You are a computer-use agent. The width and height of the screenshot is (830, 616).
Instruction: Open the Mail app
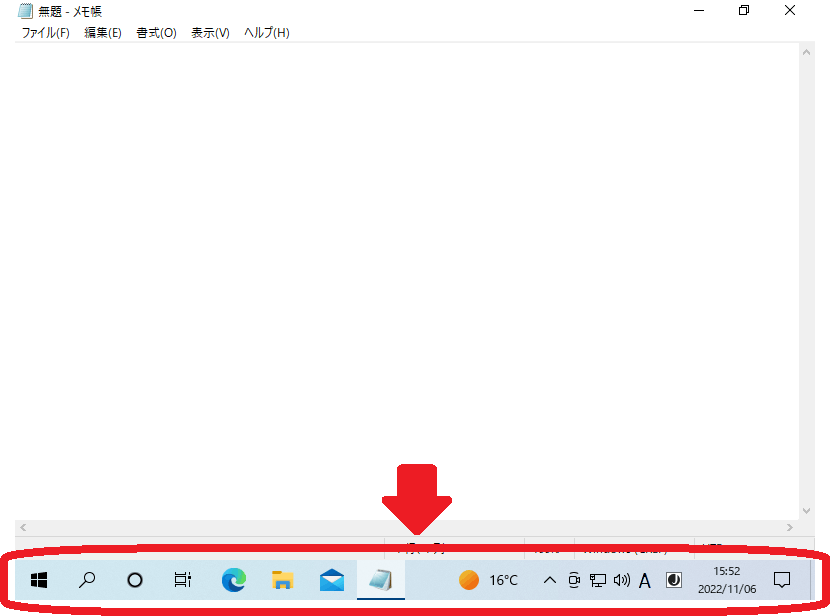pos(331,580)
